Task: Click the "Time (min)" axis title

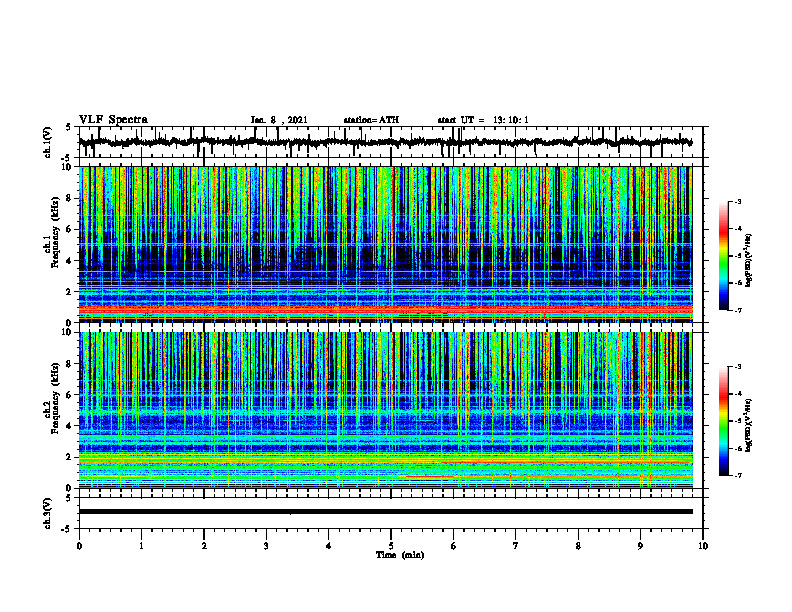Action: [x=400, y=555]
